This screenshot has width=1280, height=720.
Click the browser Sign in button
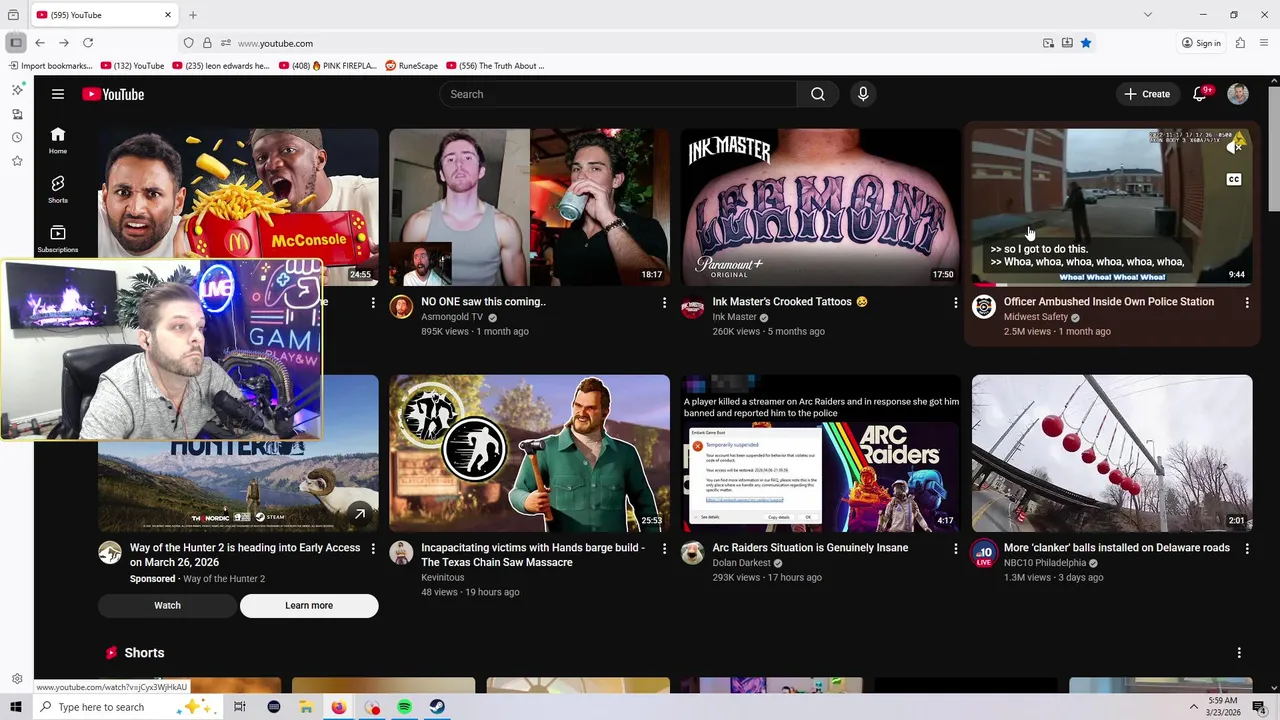click(x=1201, y=43)
